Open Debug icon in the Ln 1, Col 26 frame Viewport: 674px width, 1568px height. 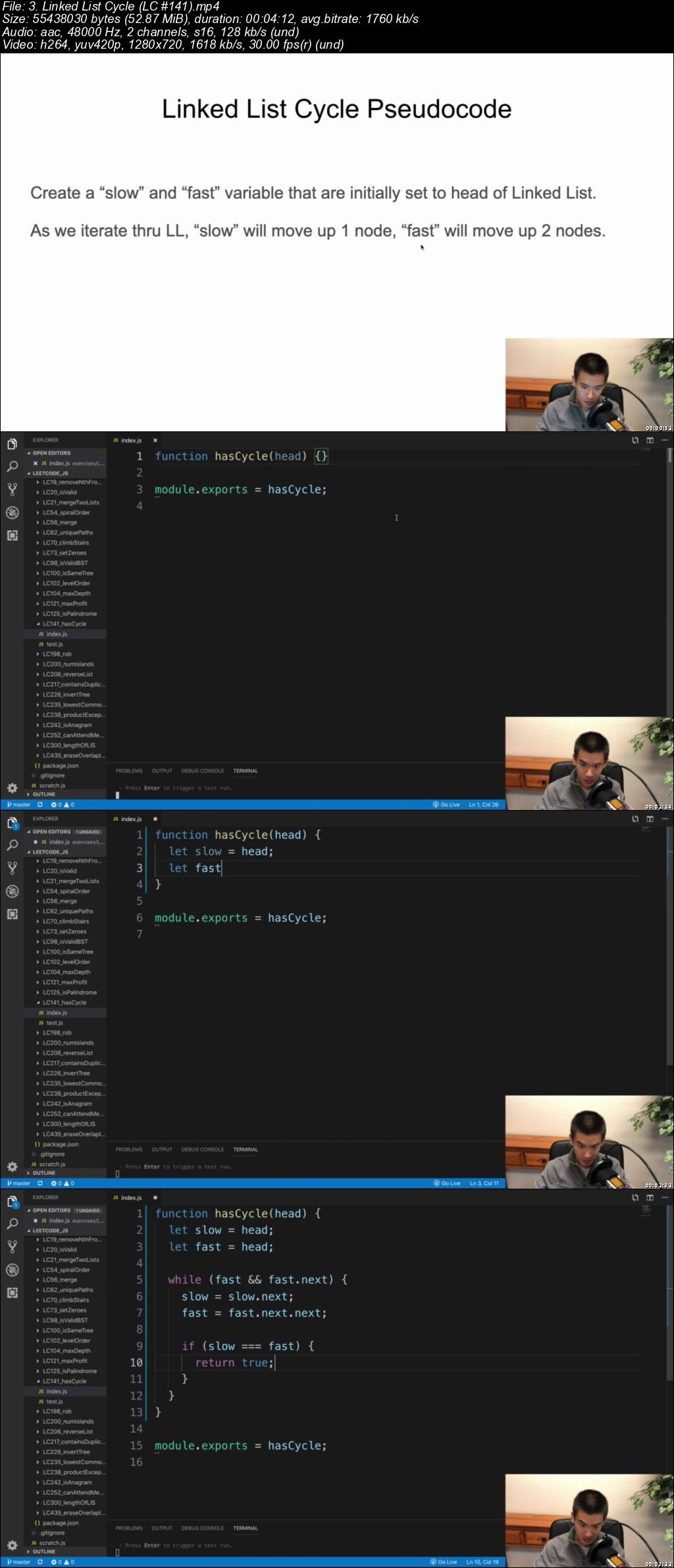12,512
